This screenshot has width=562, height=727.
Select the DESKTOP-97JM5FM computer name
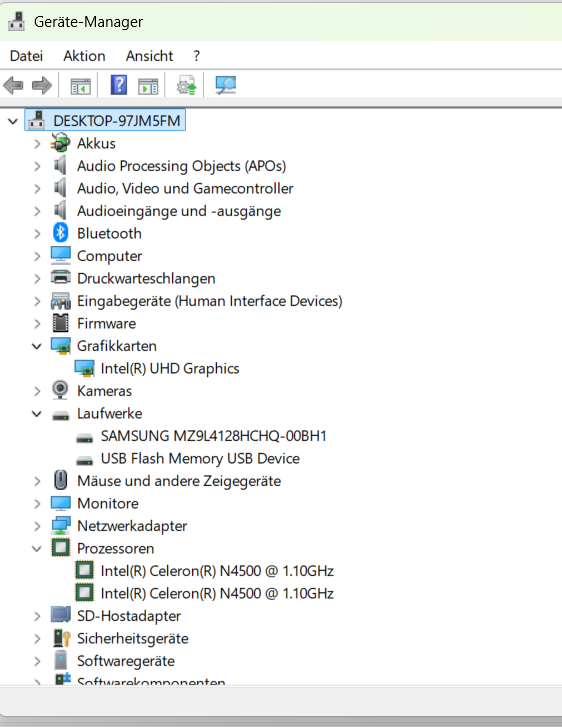pyautogui.click(x=116, y=121)
